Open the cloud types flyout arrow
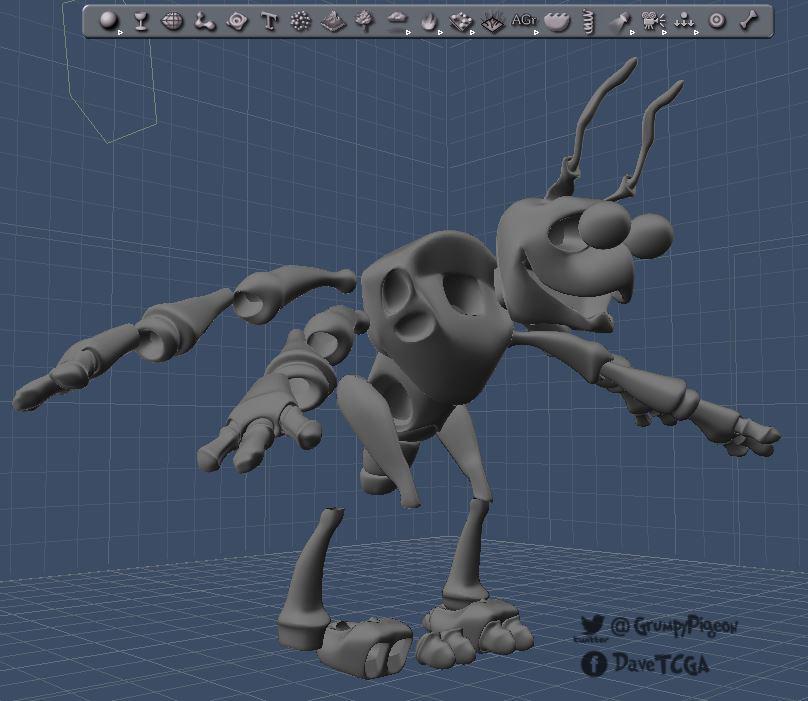The height and width of the screenshot is (701, 808). pyautogui.click(x=408, y=32)
